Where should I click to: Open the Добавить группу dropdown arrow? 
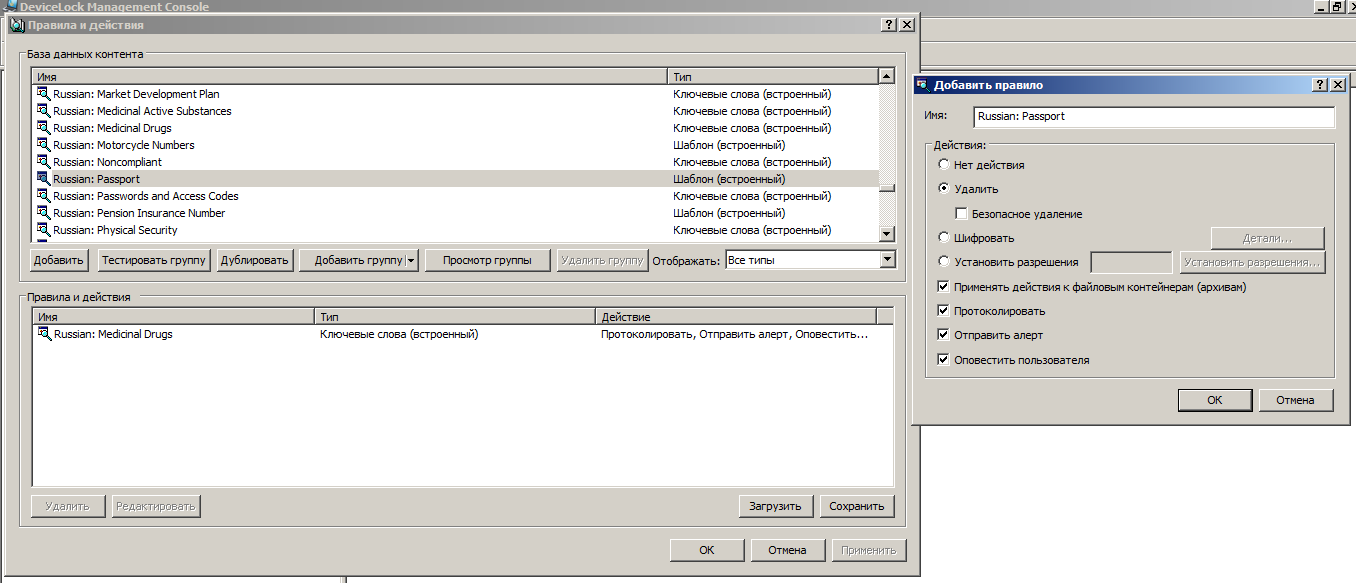pyautogui.click(x=411, y=260)
